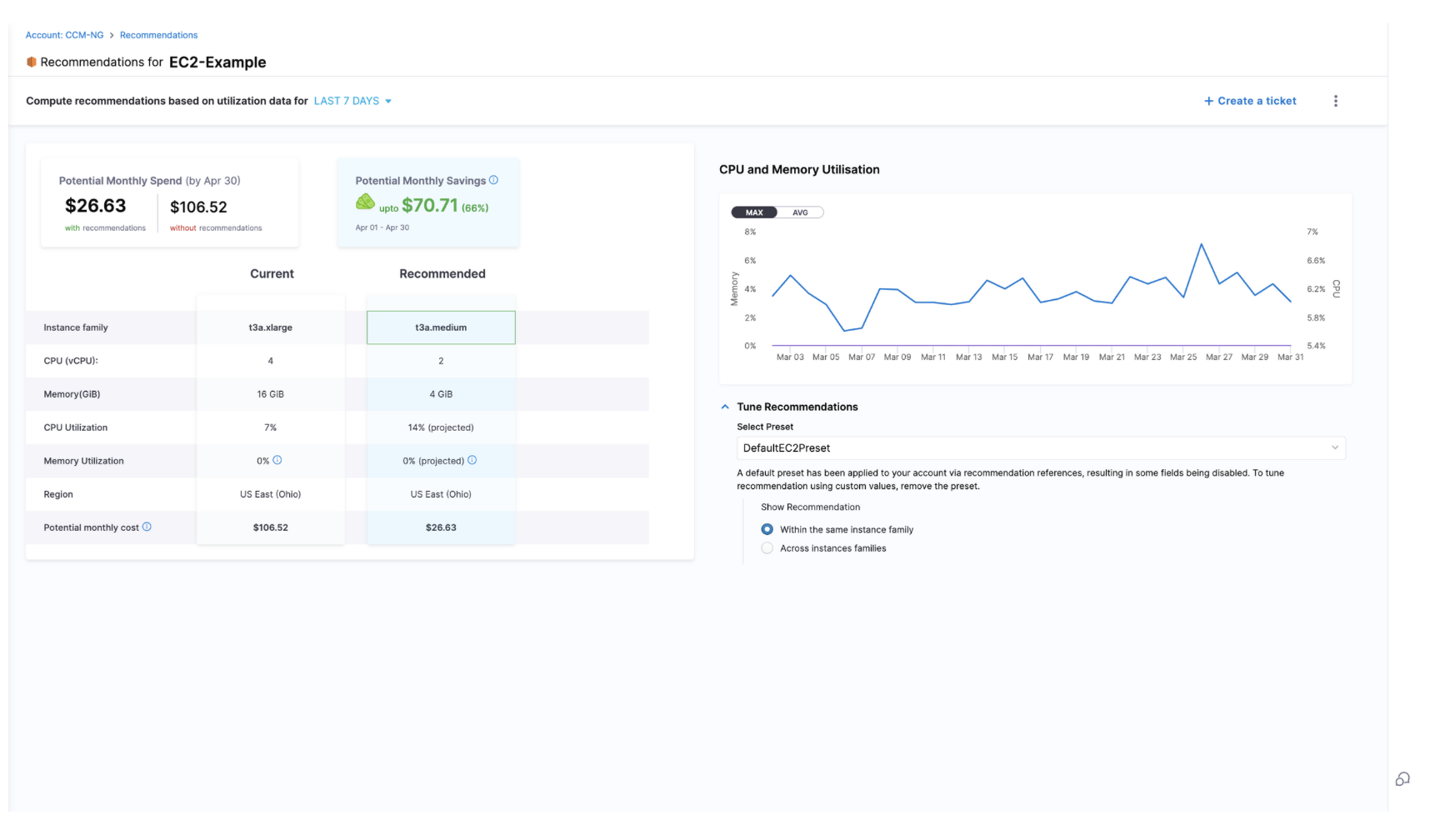Select Across instances families option

[x=767, y=548]
